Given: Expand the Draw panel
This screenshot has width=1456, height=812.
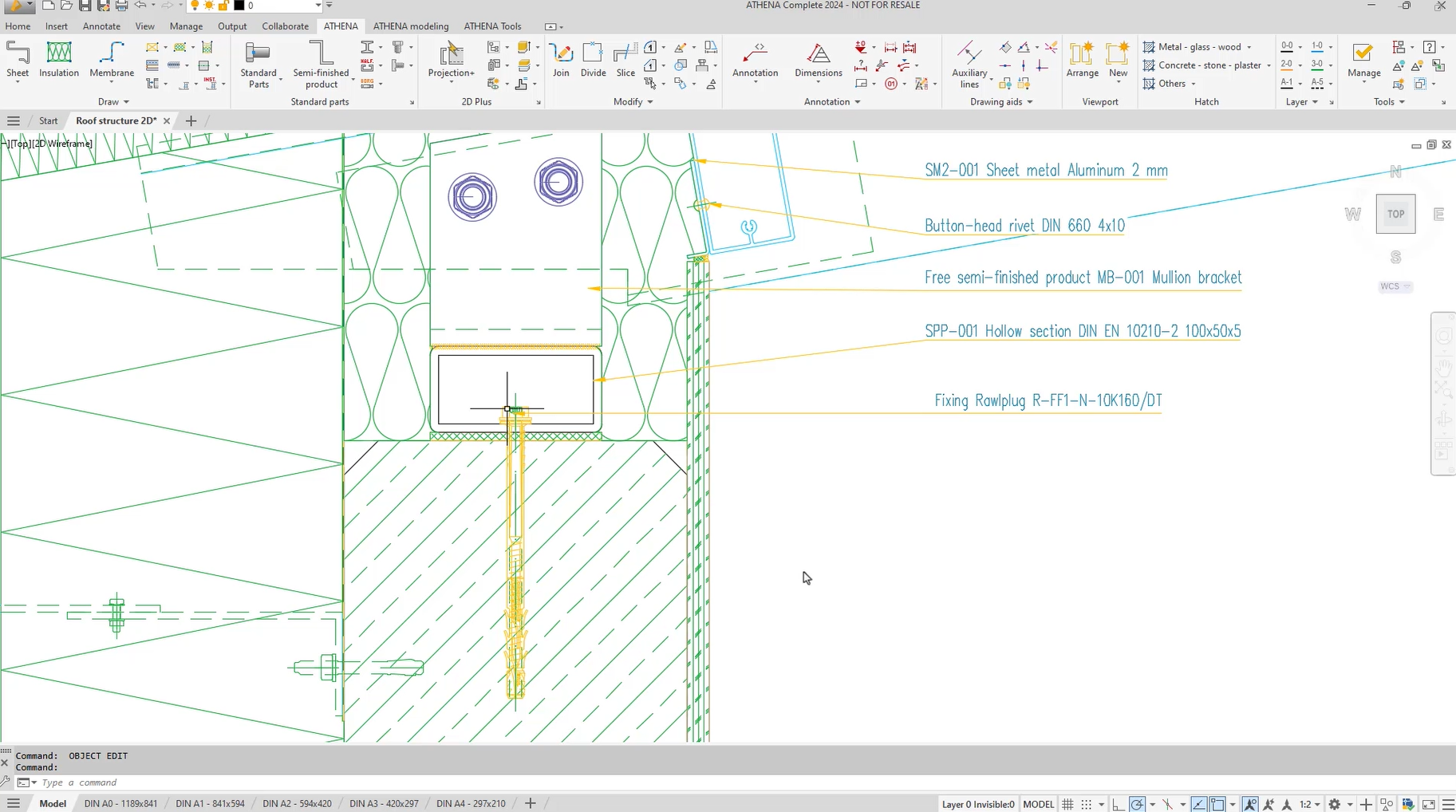Looking at the screenshot, I should pyautogui.click(x=113, y=102).
